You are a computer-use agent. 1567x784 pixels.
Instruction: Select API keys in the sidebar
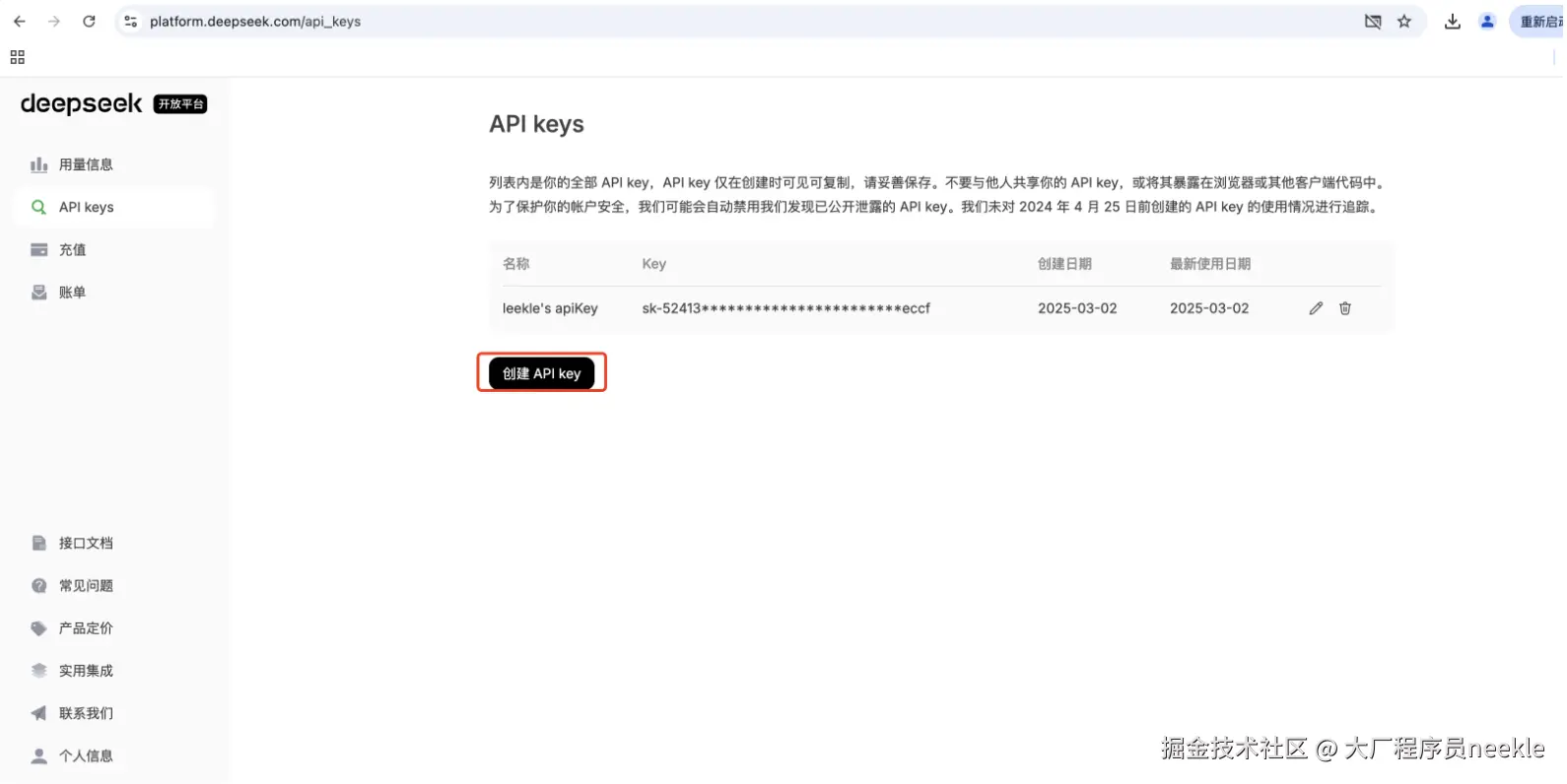(x=113, y=207)
